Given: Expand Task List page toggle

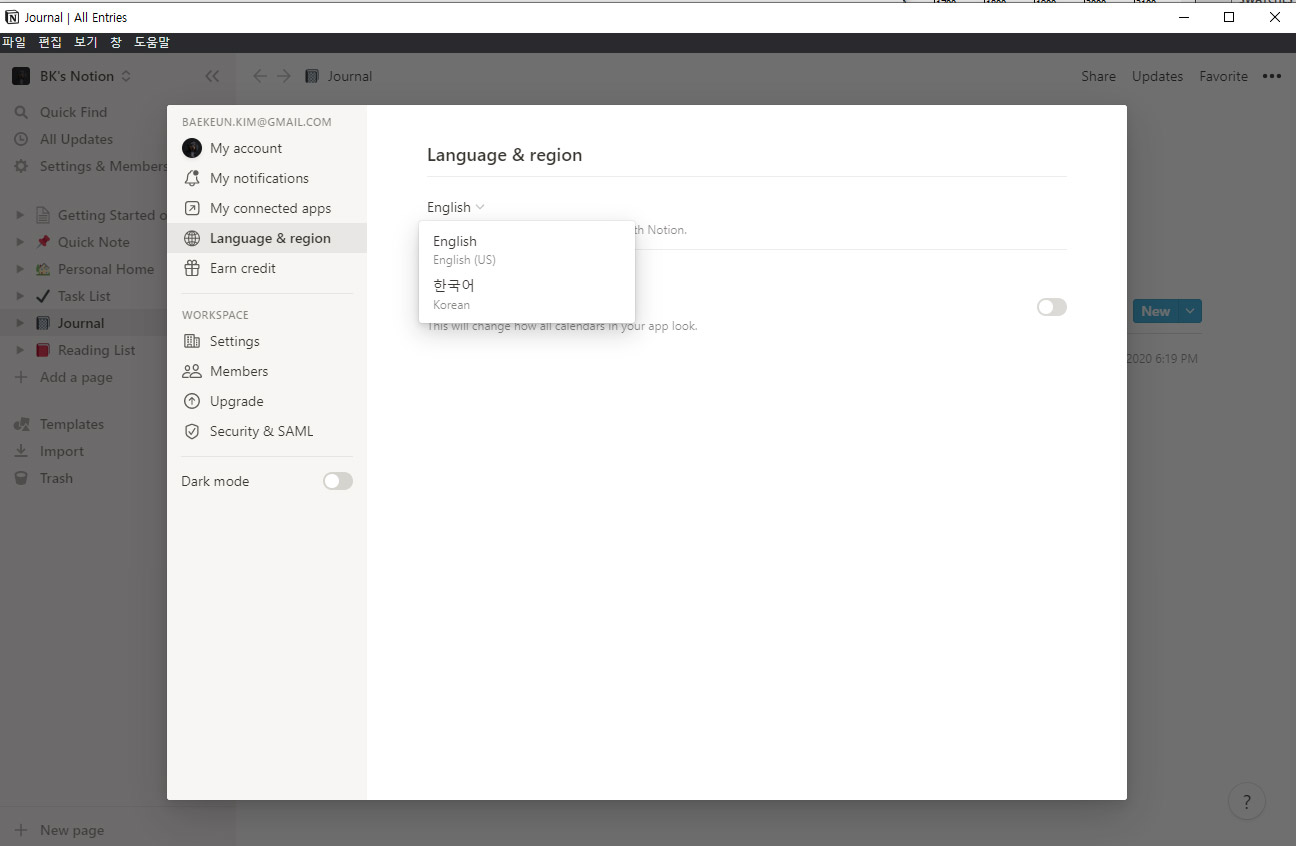Looking at the screenshot, I should click(20, 296).
